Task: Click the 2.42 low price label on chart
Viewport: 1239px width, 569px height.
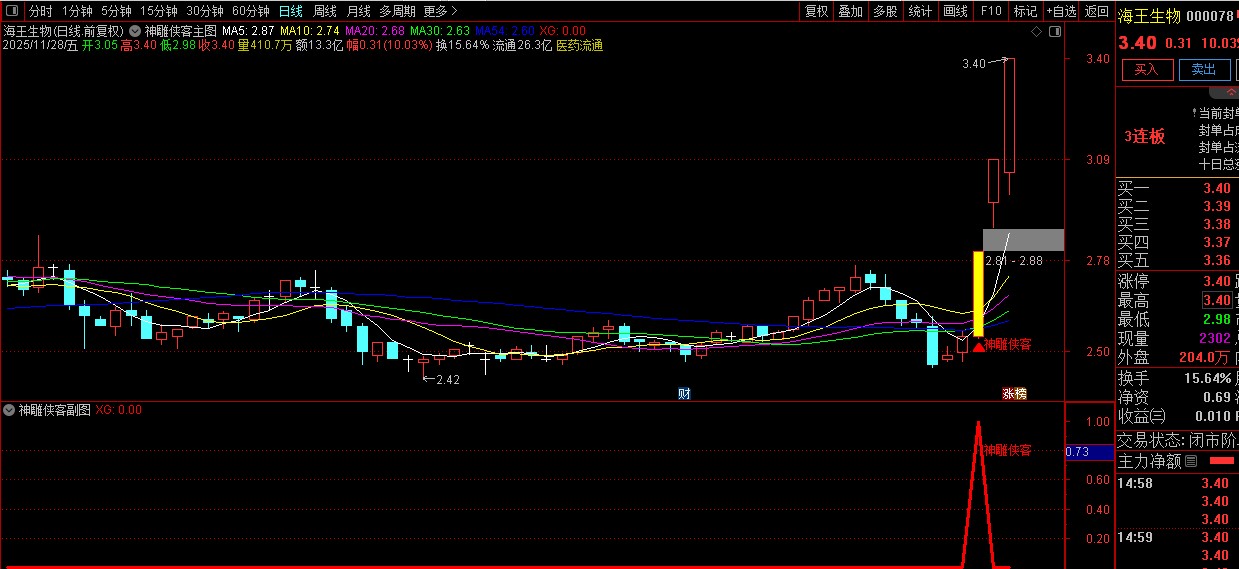Action: click(x=447, y=379)
